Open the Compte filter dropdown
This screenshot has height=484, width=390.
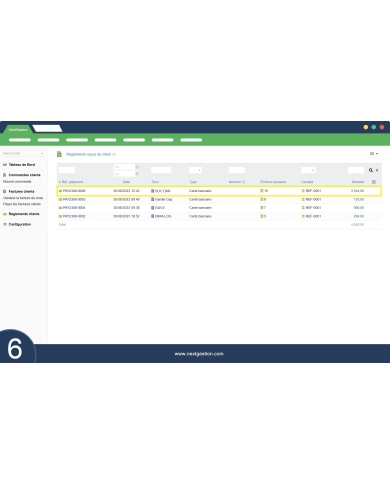308,170
